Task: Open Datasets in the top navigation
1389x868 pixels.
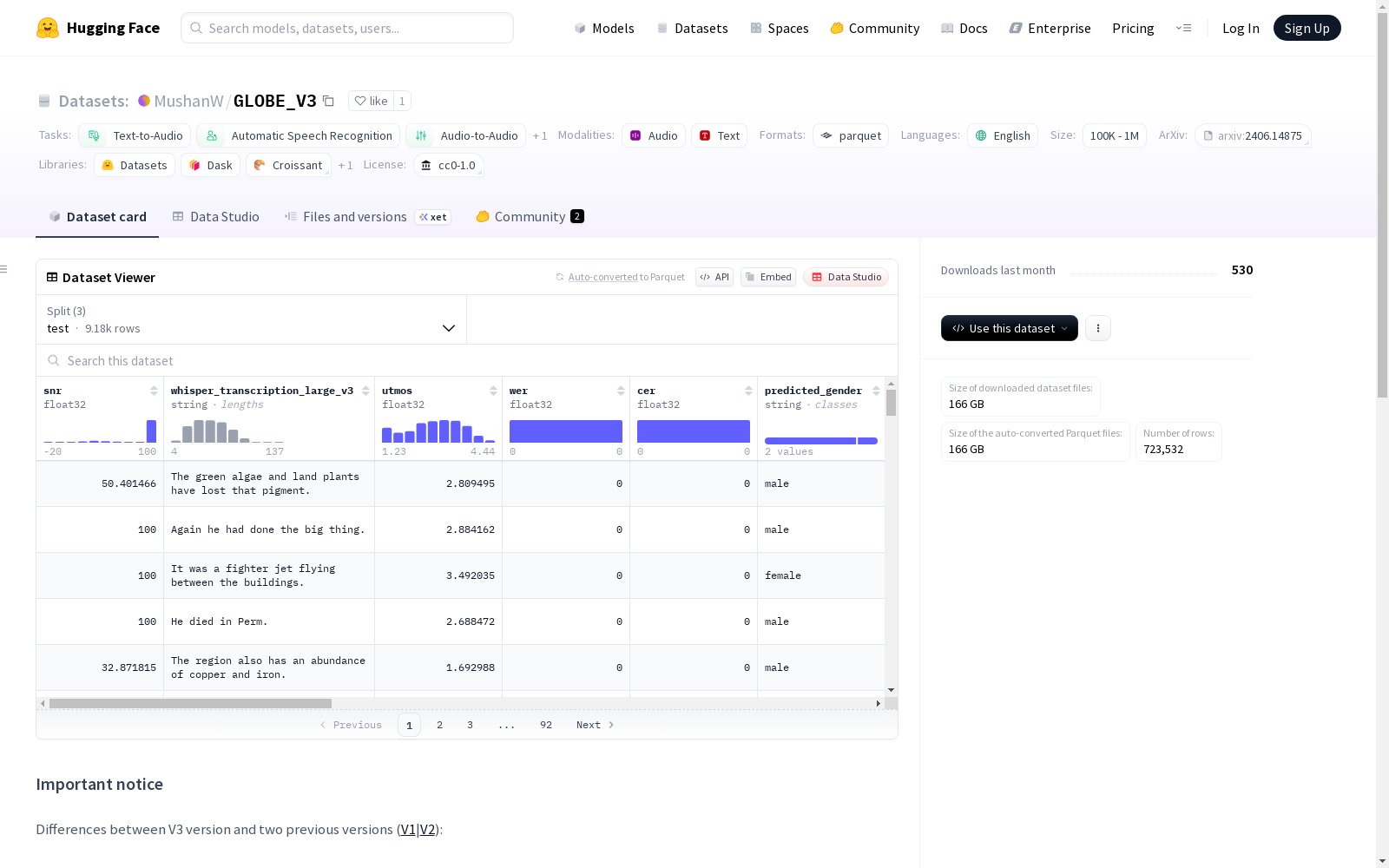Action: coord(692,28)
